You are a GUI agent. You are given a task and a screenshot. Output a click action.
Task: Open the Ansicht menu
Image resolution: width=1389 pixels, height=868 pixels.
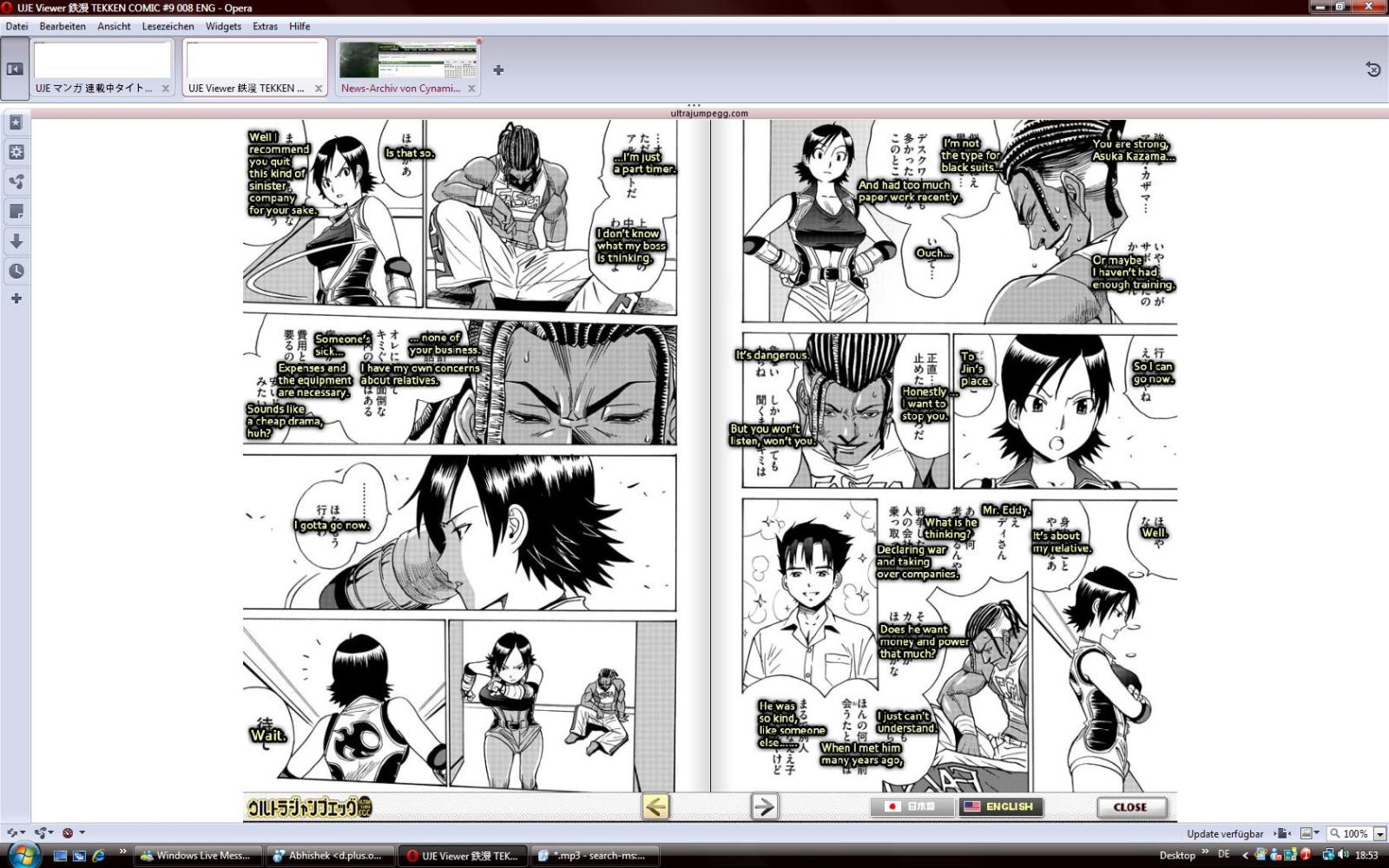(x=114, y=26)
